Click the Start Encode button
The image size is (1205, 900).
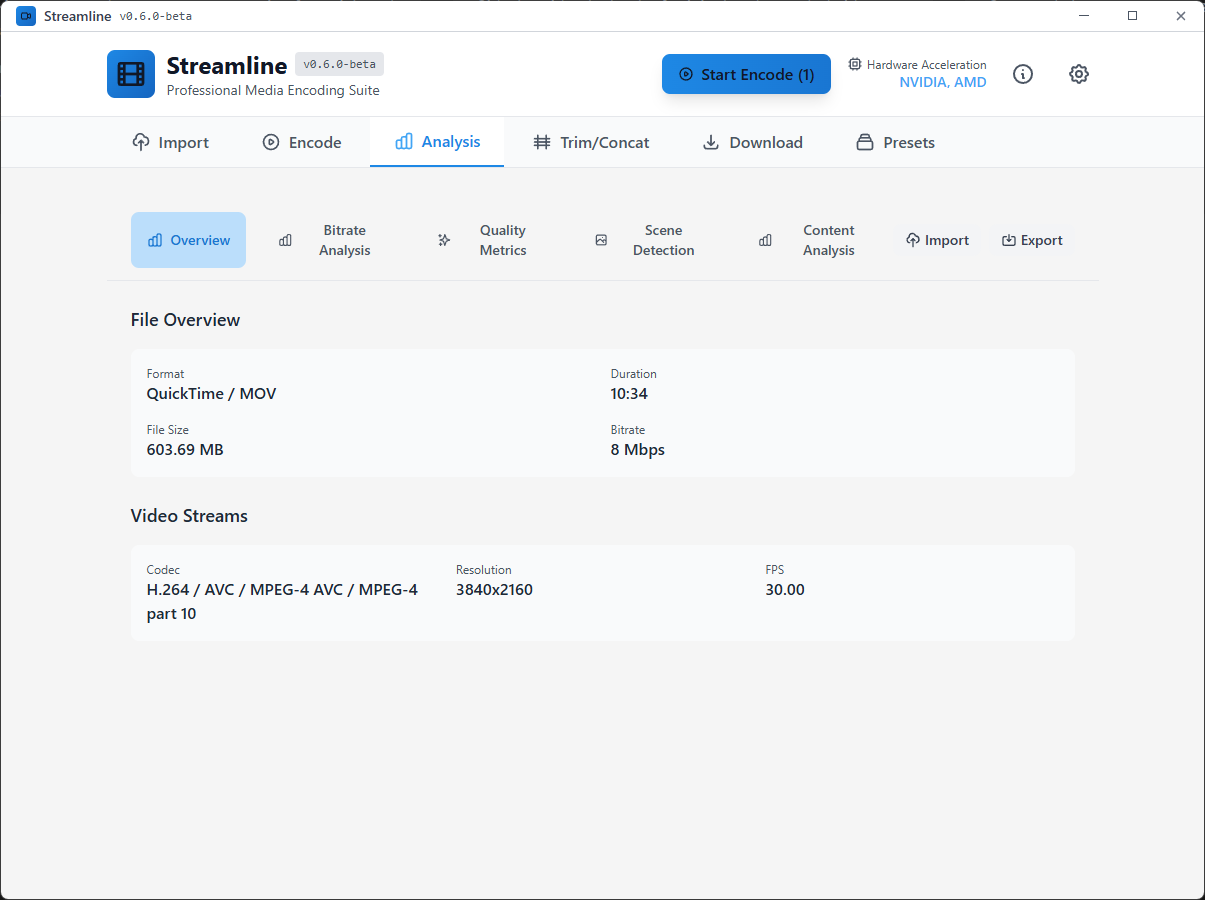pos(746,74)
